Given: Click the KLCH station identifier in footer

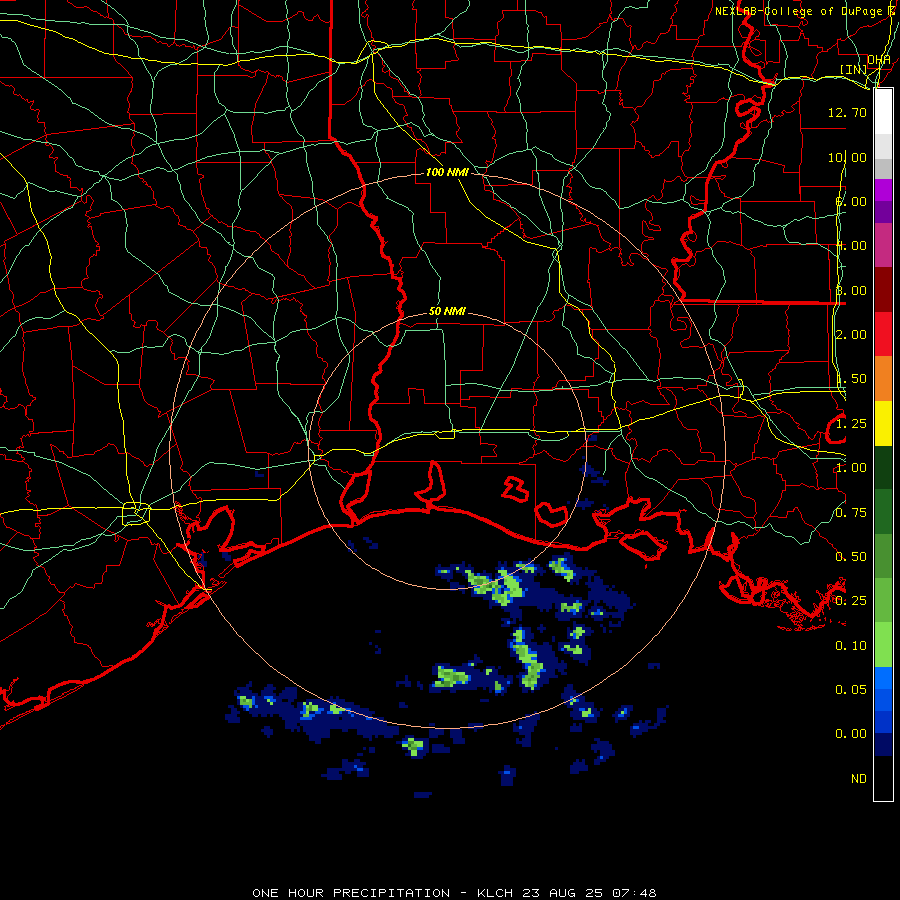Looking at the screenshot, I should coord(495,893).
